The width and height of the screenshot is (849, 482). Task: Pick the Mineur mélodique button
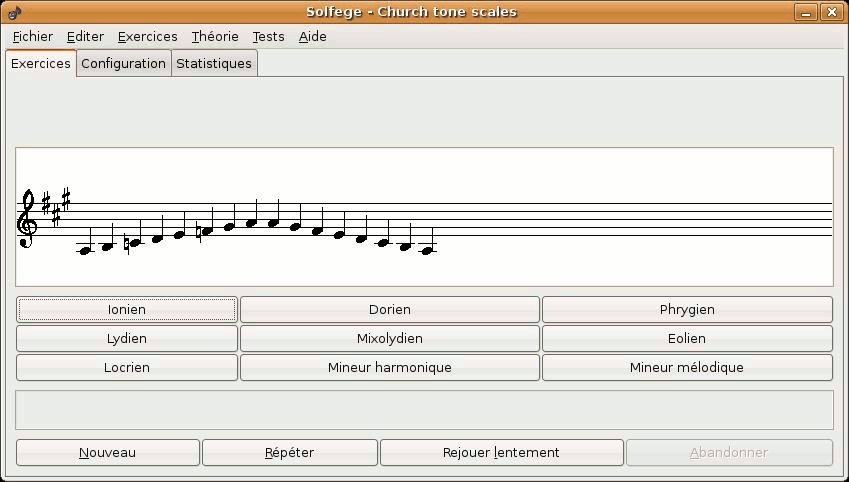coord(687,367)
